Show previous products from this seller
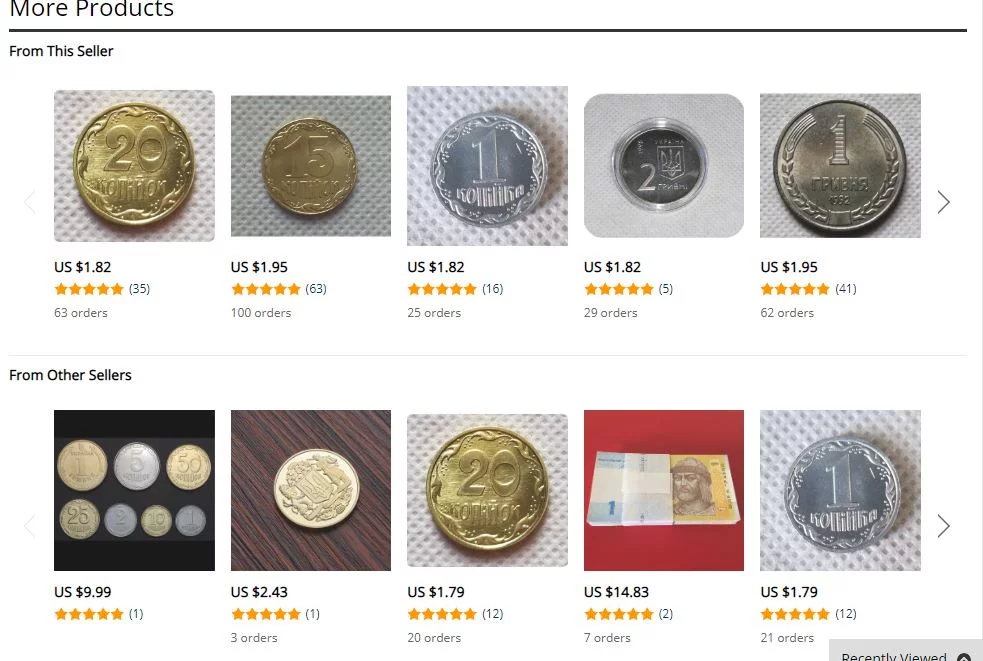The image size is (983, 661). point(29,202)
